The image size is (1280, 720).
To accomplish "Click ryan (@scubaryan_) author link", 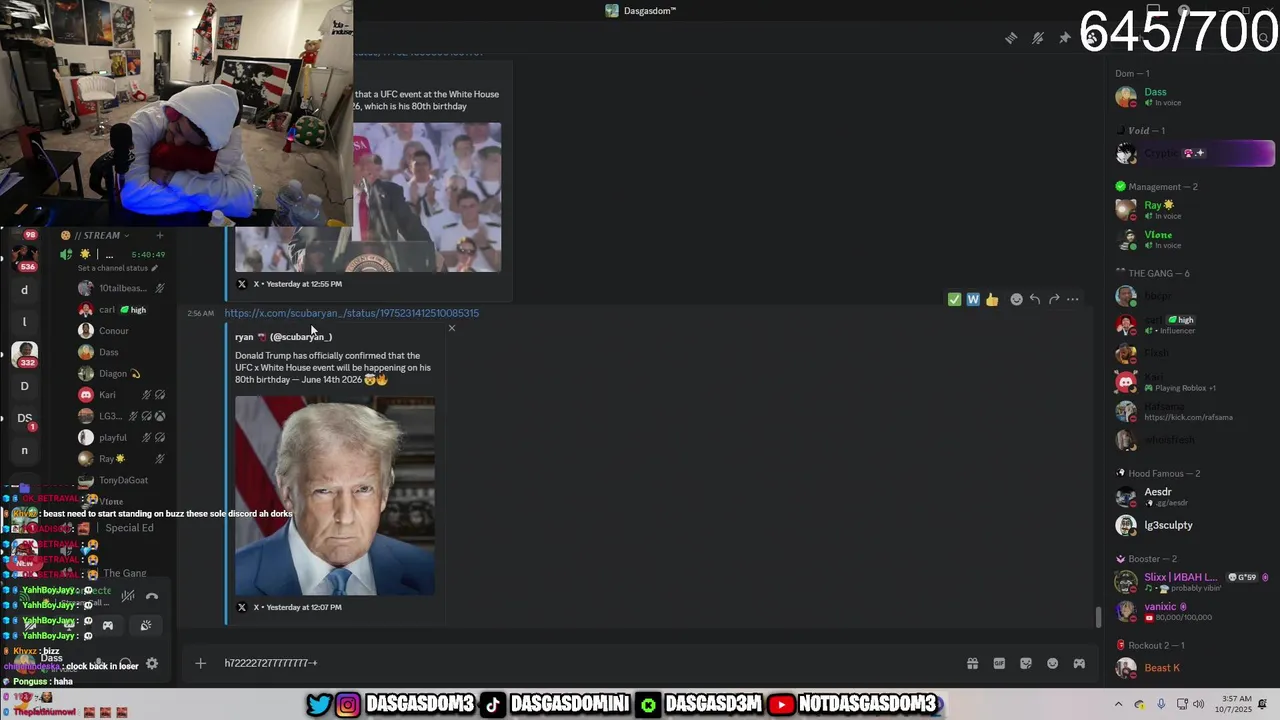I will click(x=283, y=337).
